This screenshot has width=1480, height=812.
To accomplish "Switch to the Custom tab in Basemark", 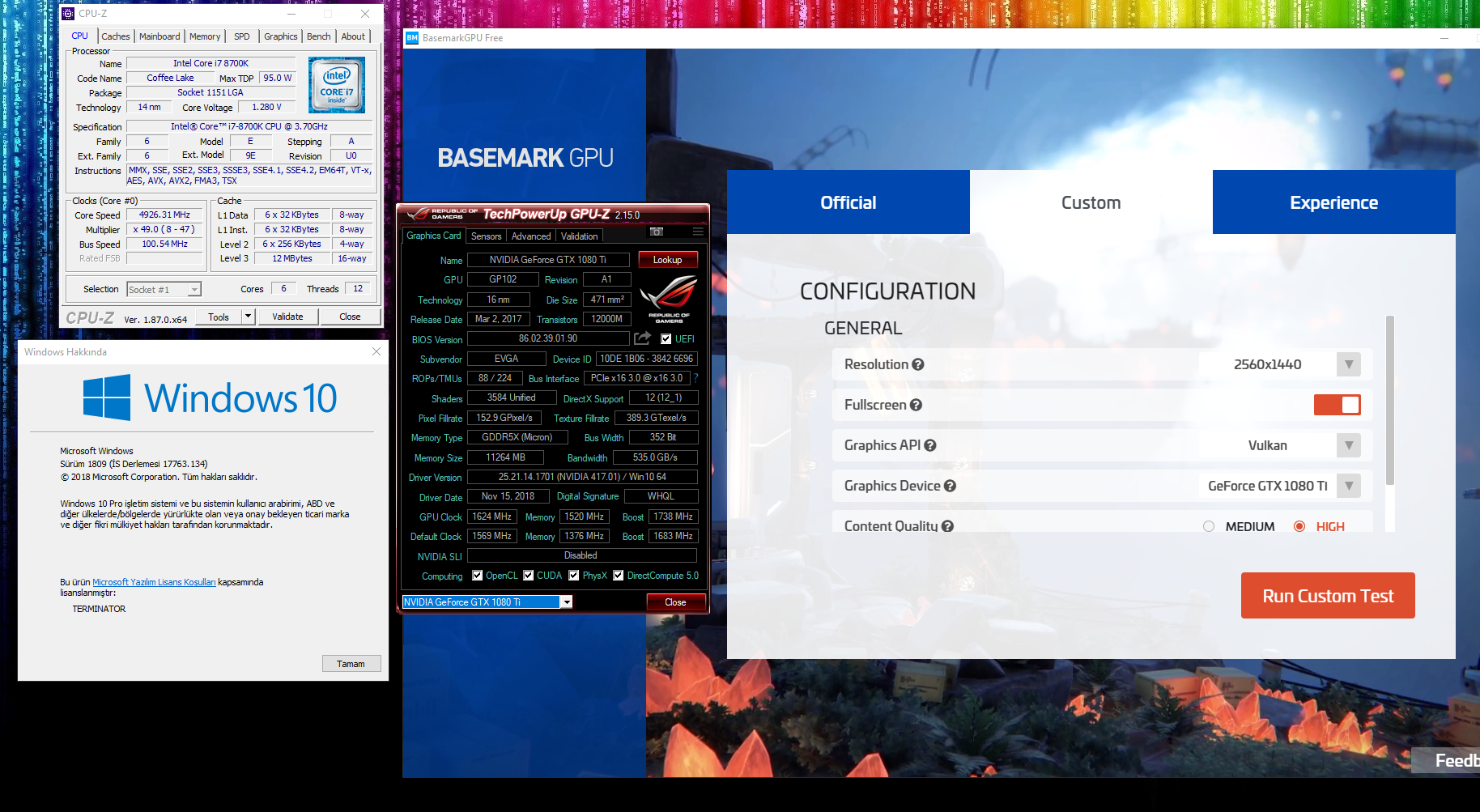I will tap(1091, 202).
